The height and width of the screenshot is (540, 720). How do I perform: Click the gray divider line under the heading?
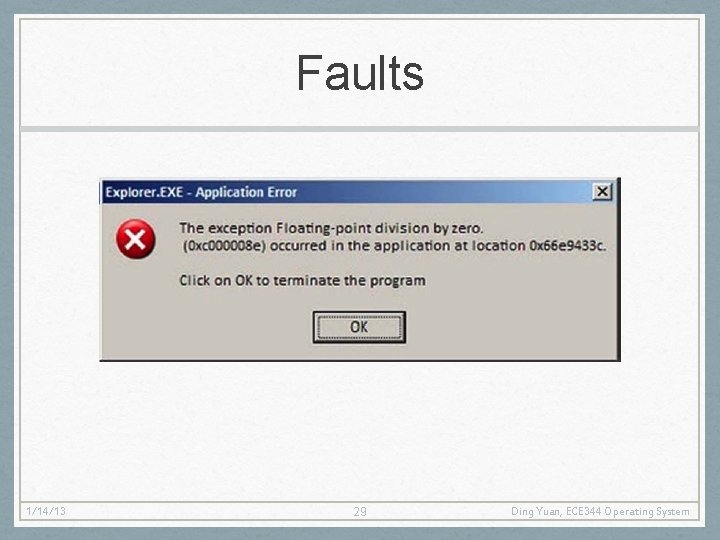(x=360, y=129)
